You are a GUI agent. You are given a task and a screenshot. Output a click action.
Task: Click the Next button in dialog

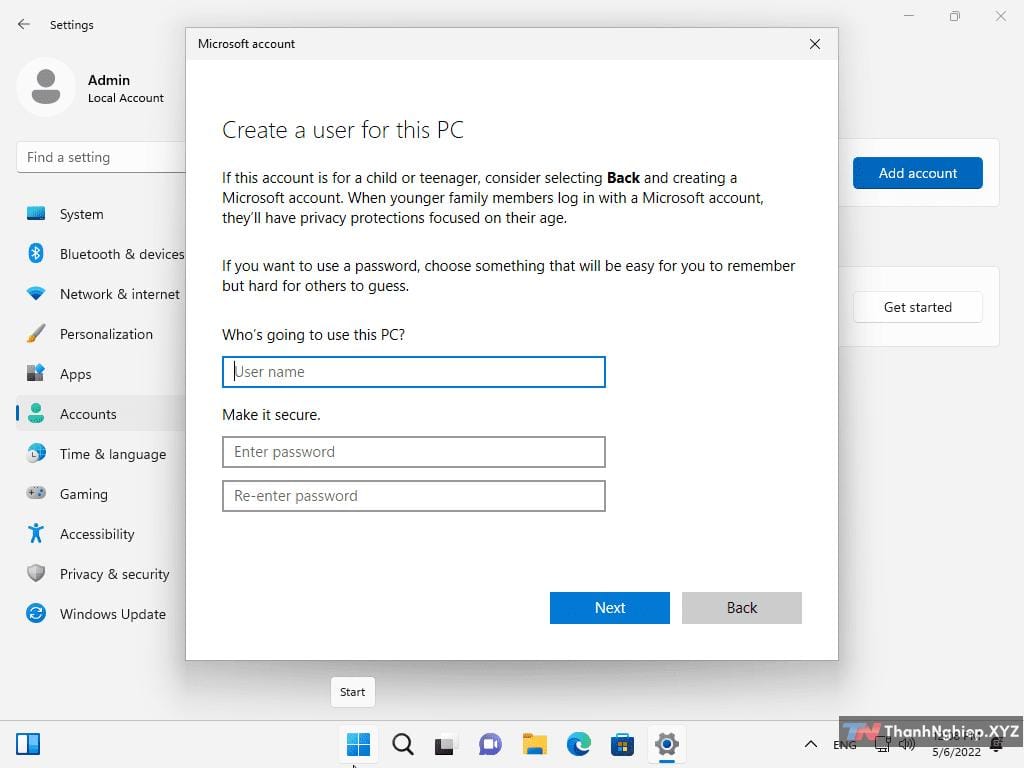pos(609,608)
